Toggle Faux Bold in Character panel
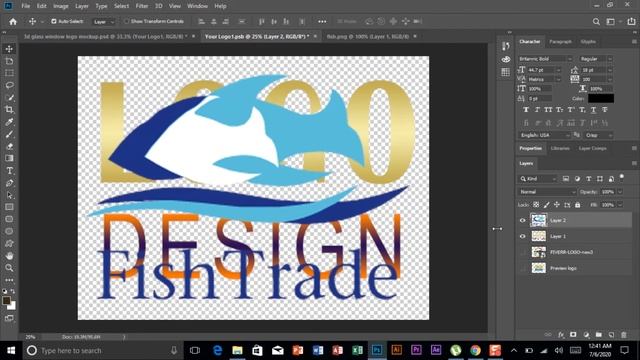 [526, 110]
